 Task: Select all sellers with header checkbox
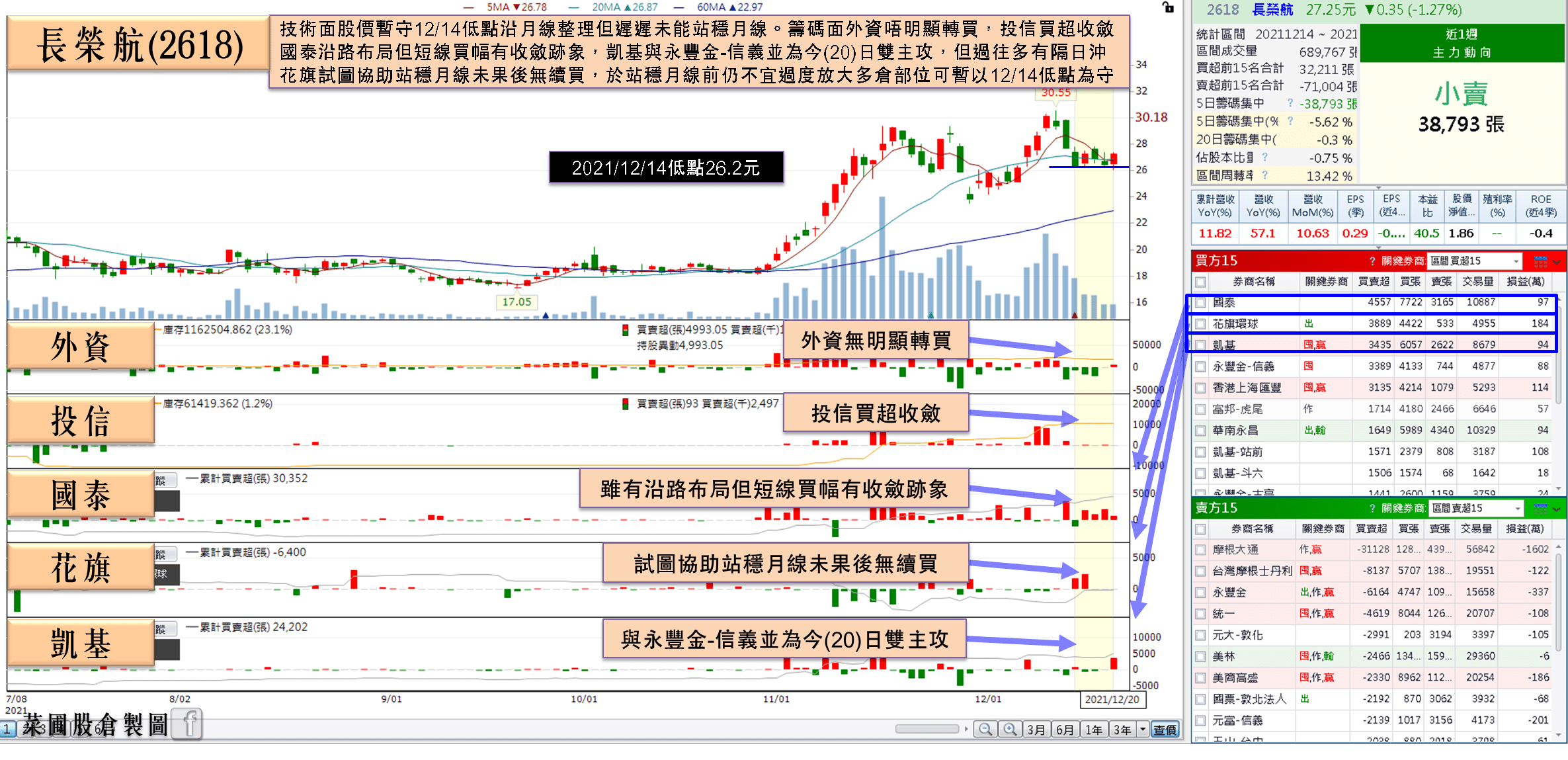(x=1200, y=529)
